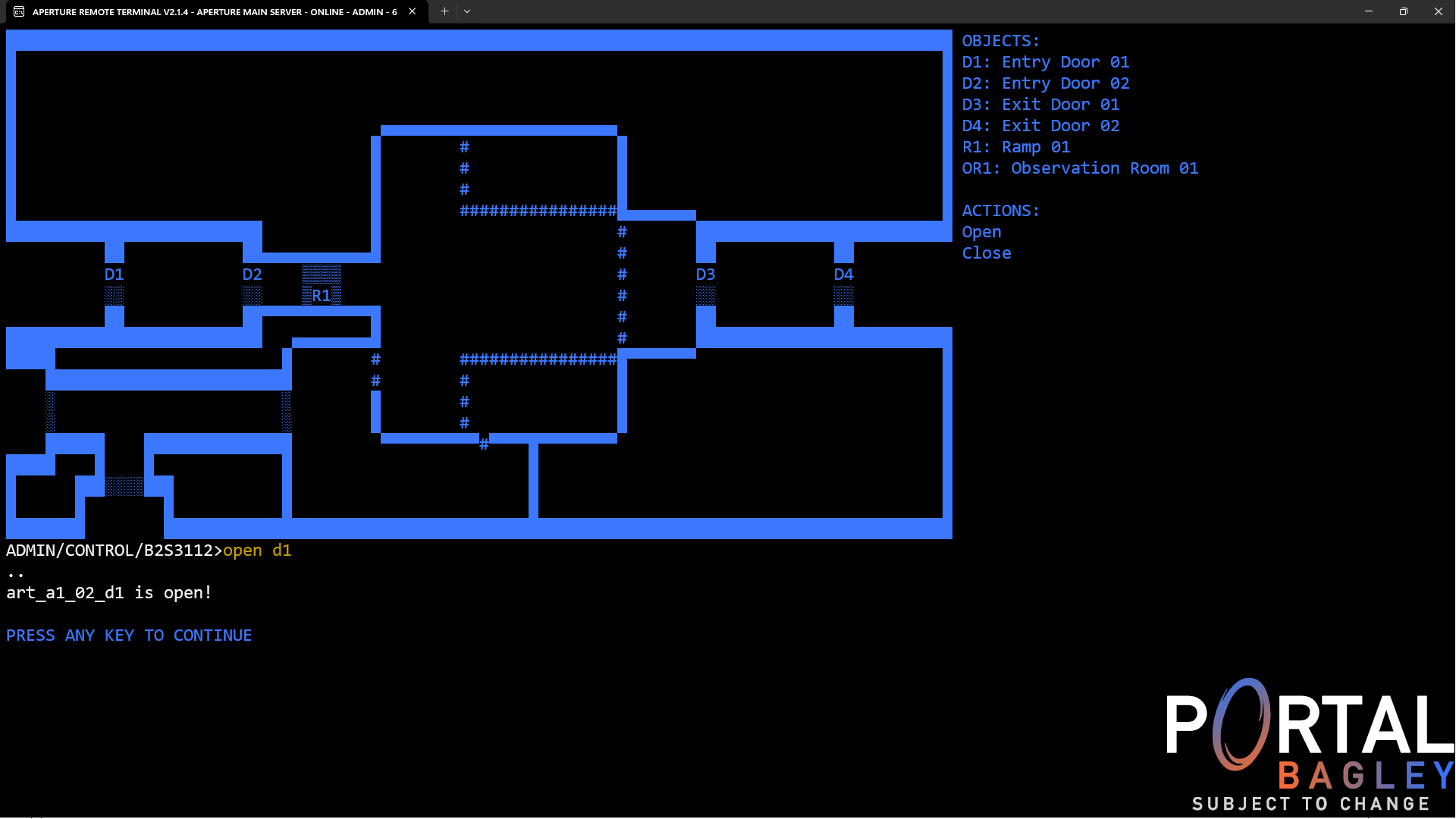Image resolution: width=1456 pixels, height=819 pixels.
Task: Click the D1 door marker on the map
Action: tap(114, 275)
